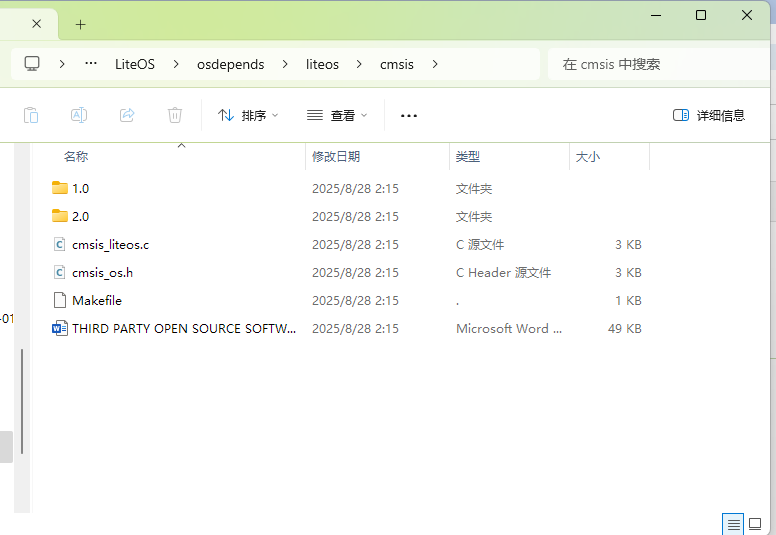Click the cmsis_os.h file icon
Image resolution: width=776 pixels, height=535 pixels.
pos(59,272)
